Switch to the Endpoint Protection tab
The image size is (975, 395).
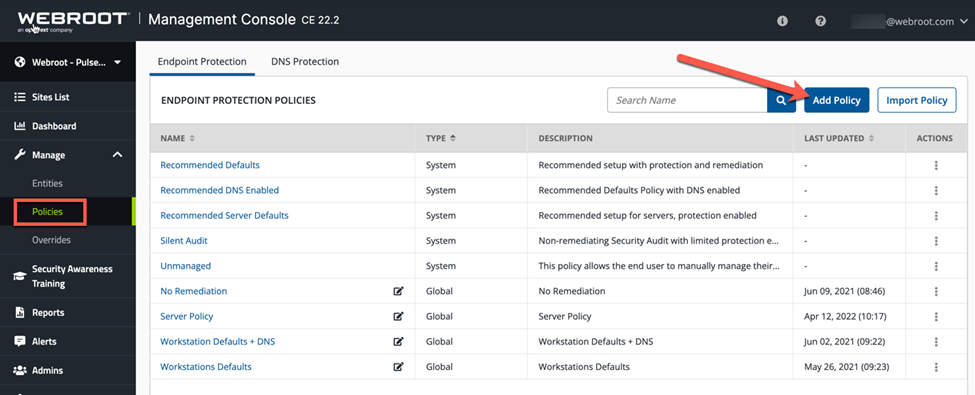pyautogui.click(x=202, y=62)
